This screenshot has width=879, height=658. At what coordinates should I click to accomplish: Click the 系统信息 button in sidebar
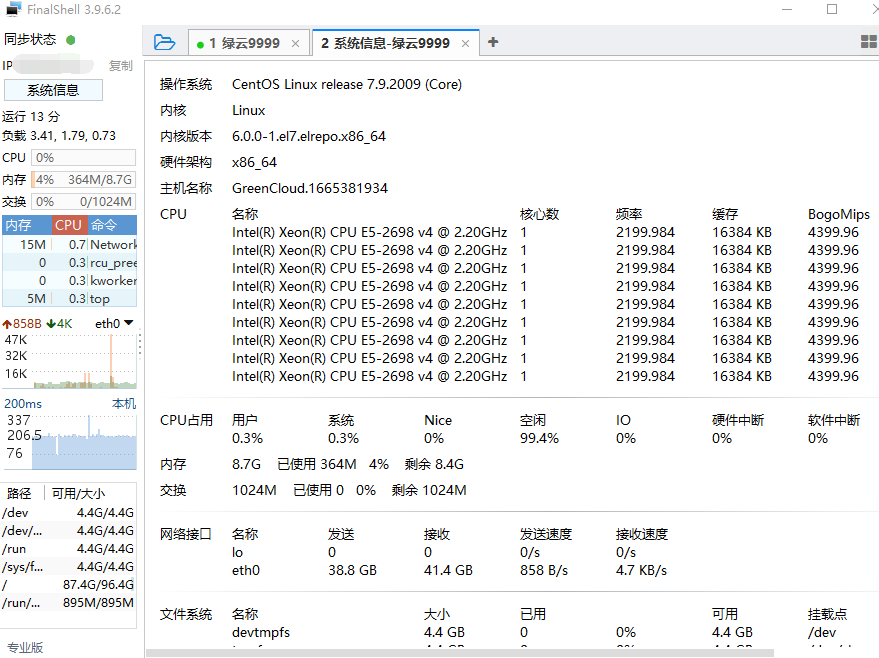pos(52,90)
